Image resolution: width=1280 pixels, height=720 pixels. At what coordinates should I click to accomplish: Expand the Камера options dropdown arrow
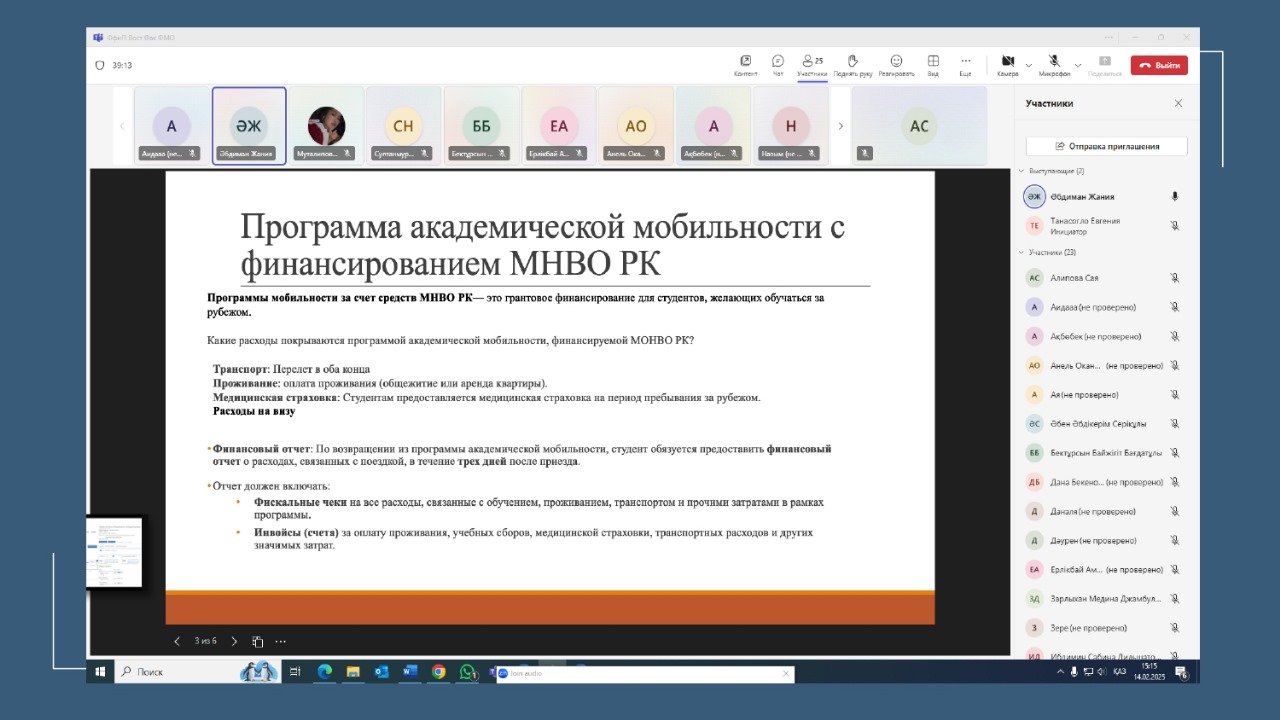(1028, 65)
